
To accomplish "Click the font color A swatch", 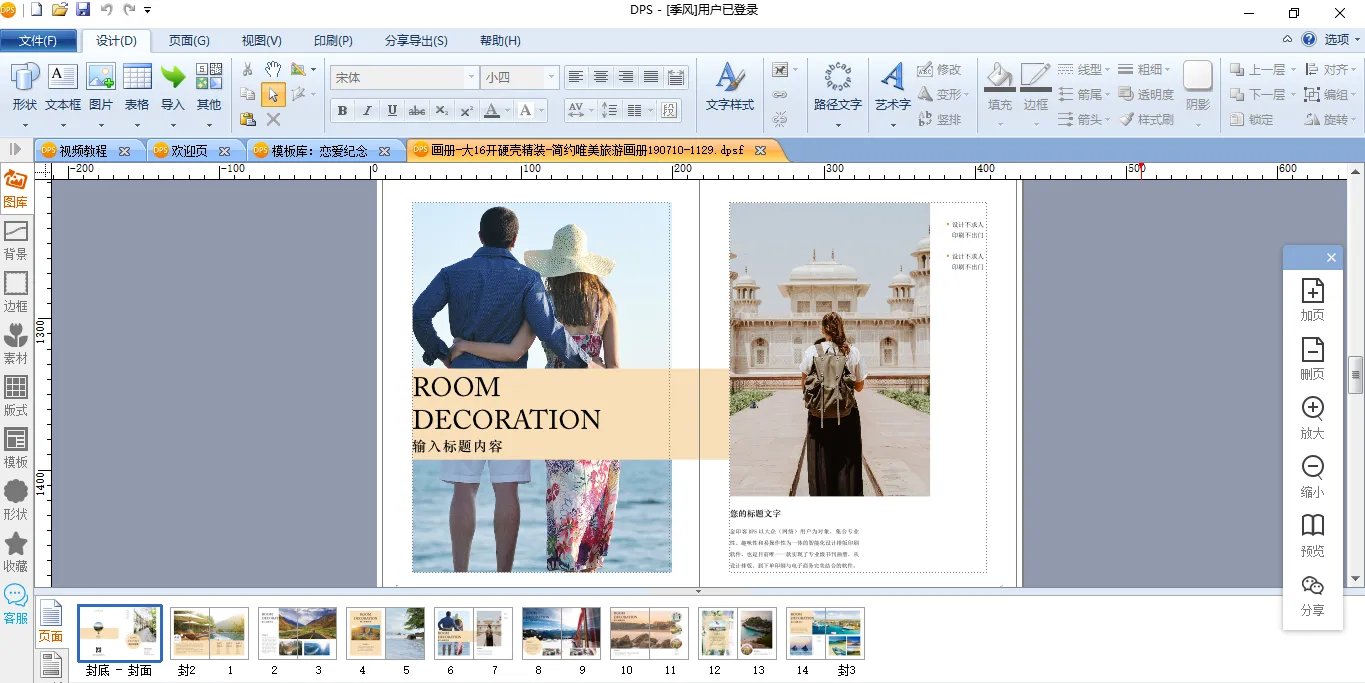I will [491, 110].
